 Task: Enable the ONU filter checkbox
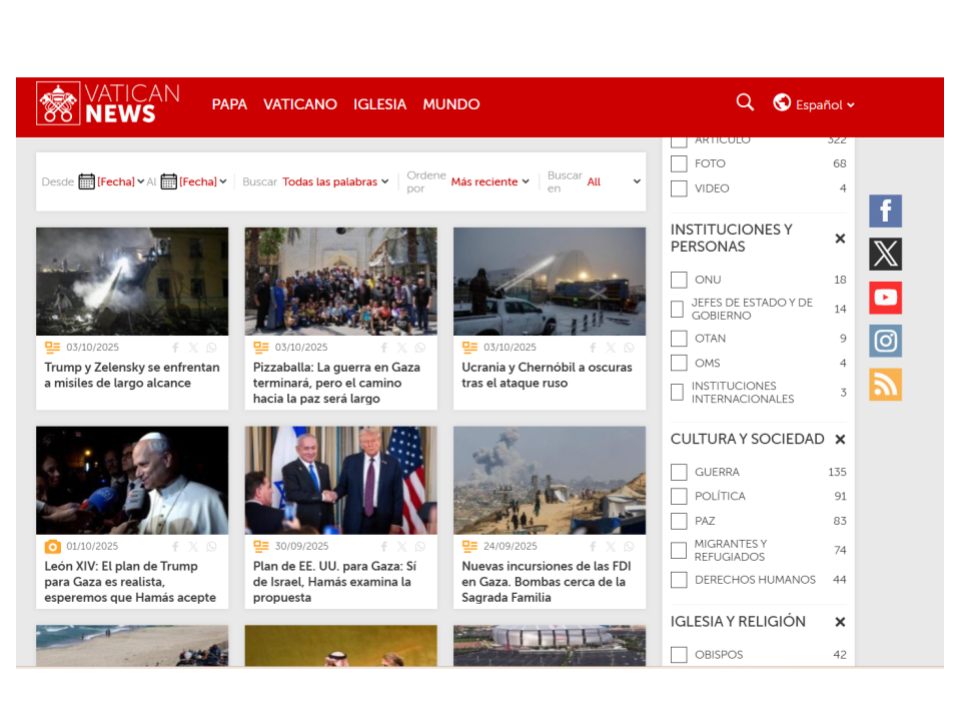(x=679, y=280)
